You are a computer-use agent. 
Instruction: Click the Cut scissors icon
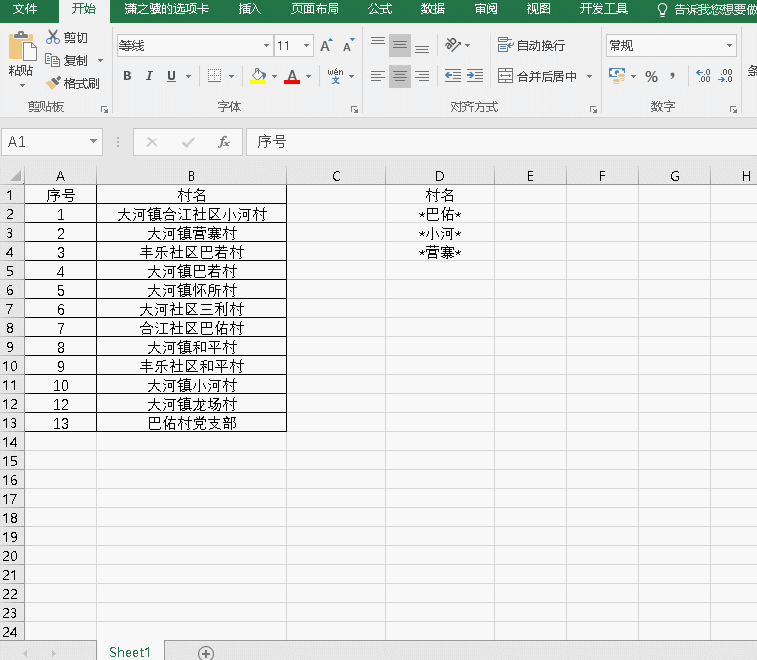[x=53, y=37]
